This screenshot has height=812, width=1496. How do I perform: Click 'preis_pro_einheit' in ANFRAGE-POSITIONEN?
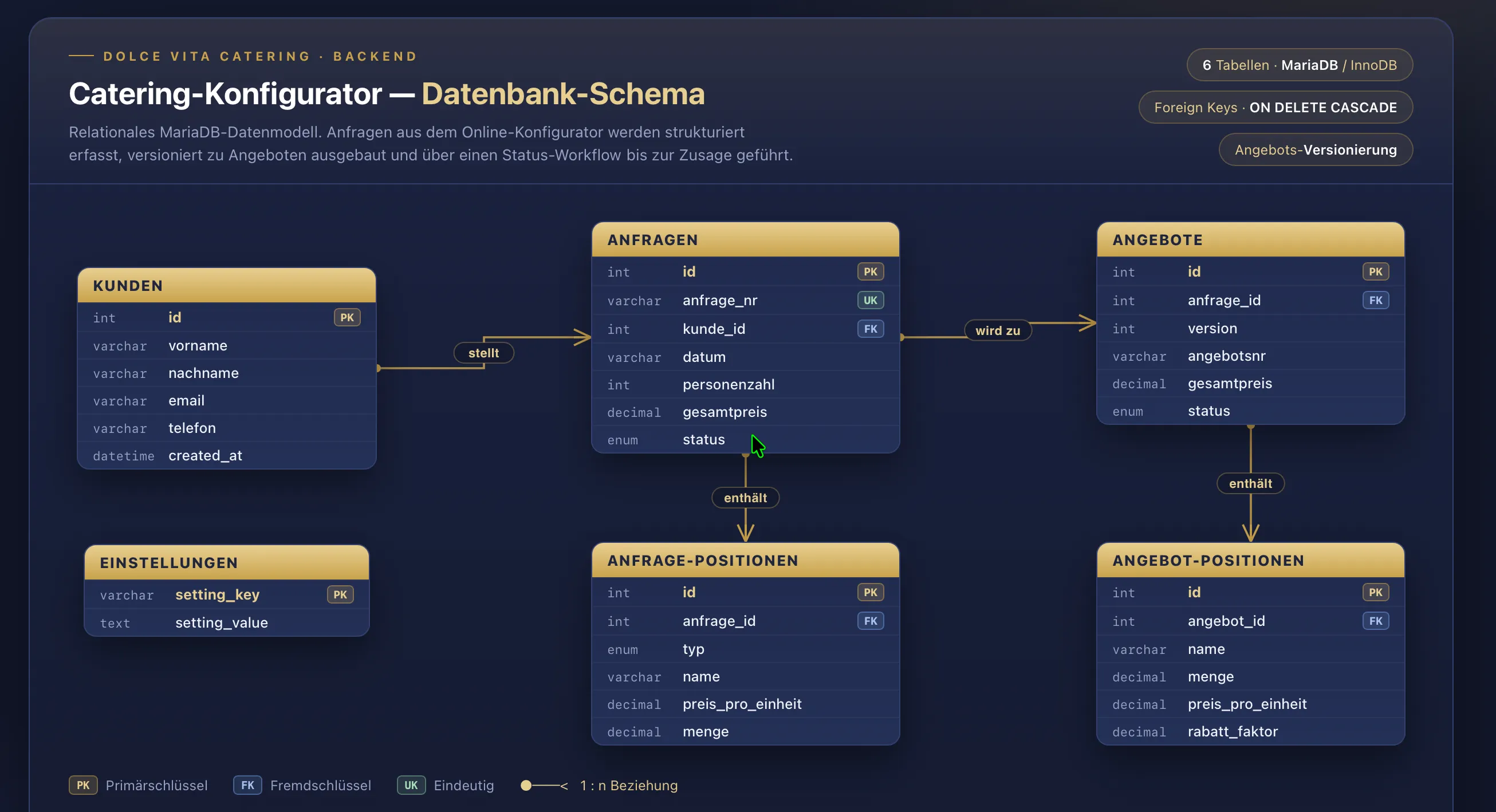click(x=745, y=704)
